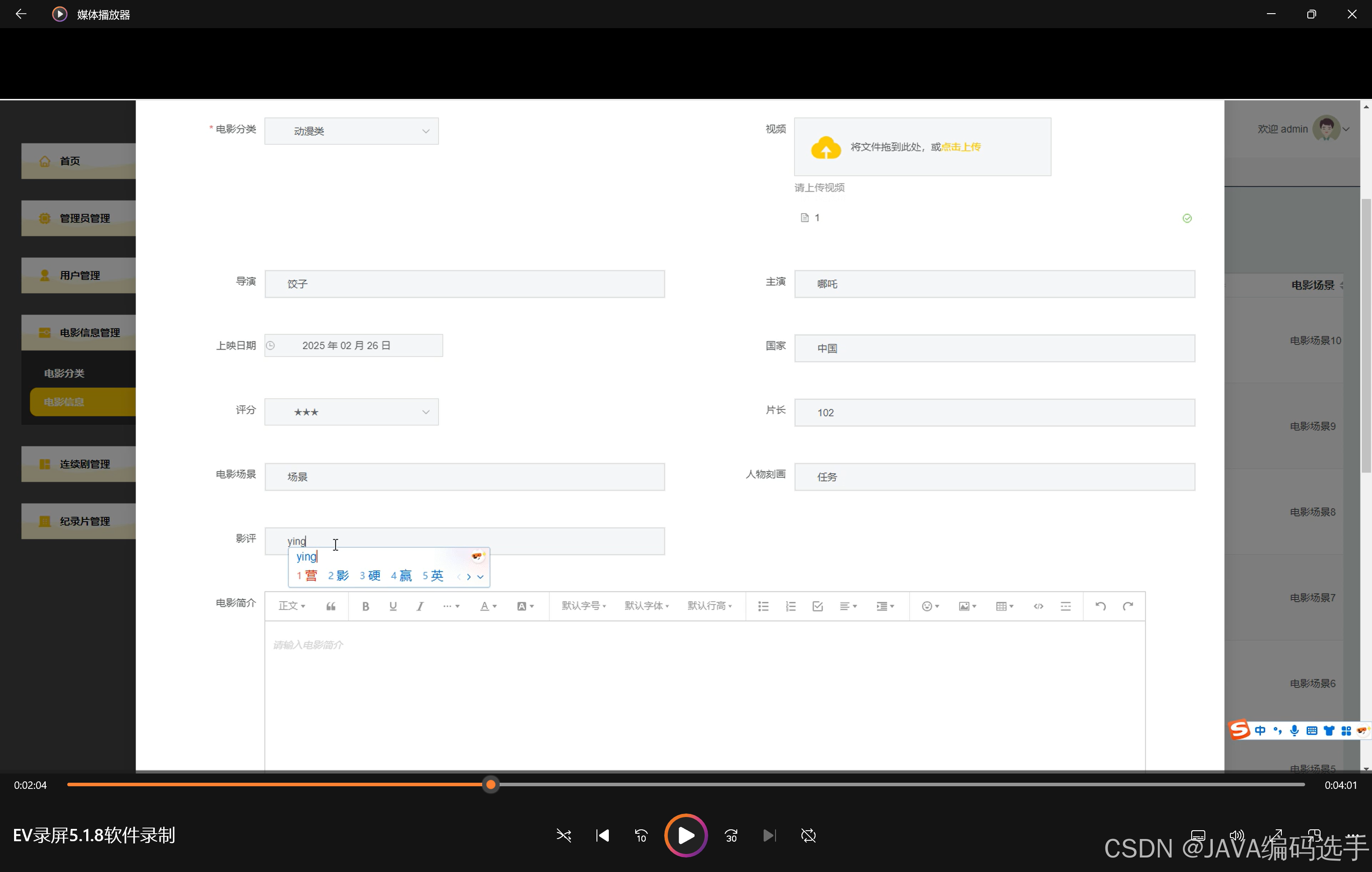This screenshot has width=1372, height=872.
Task: Open the 电影分类 dropdown showing 动漫类
Action: point(351,131)
